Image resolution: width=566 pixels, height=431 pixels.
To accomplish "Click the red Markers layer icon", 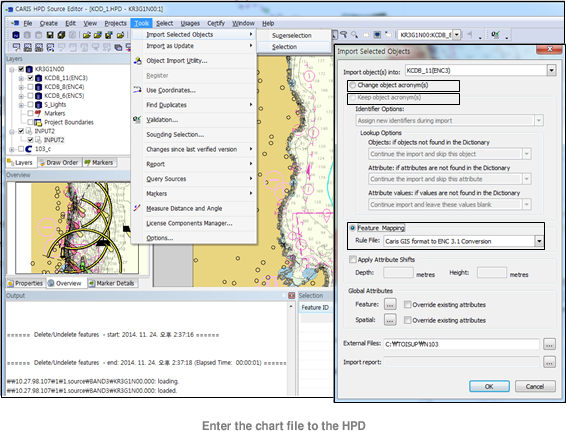I will (38, 113).
